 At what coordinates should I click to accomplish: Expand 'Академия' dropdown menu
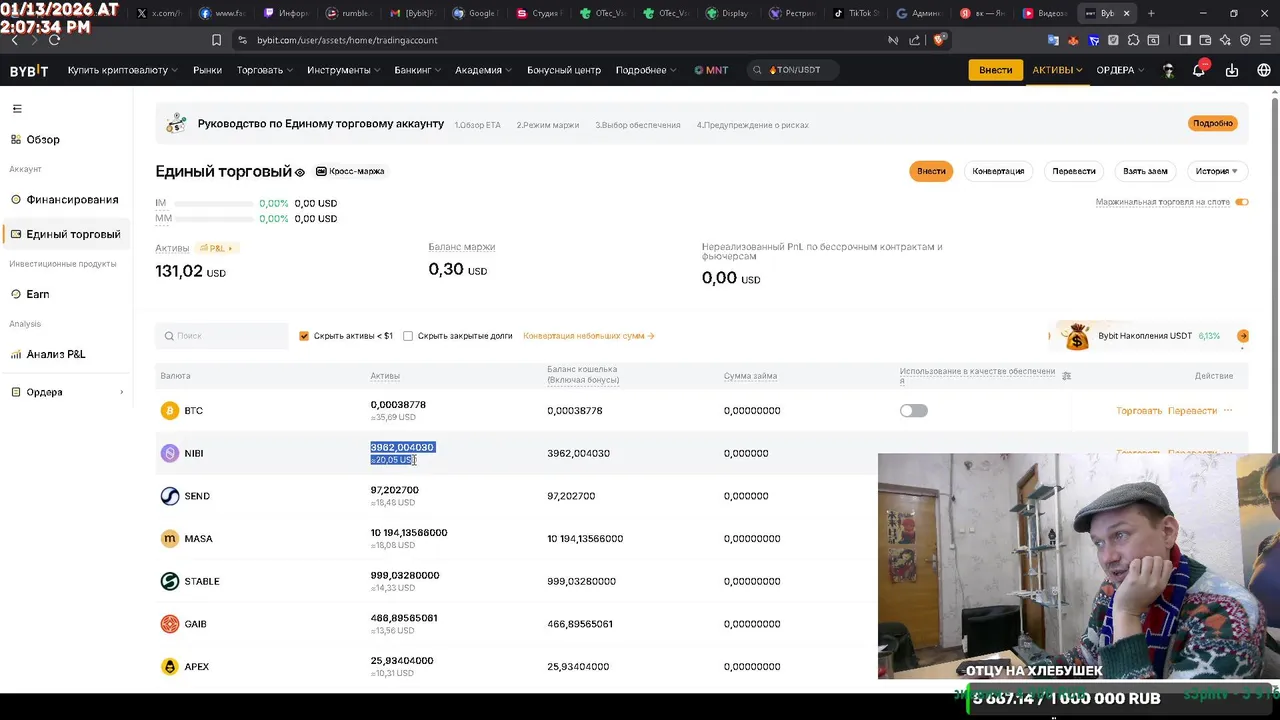point(484,70)
